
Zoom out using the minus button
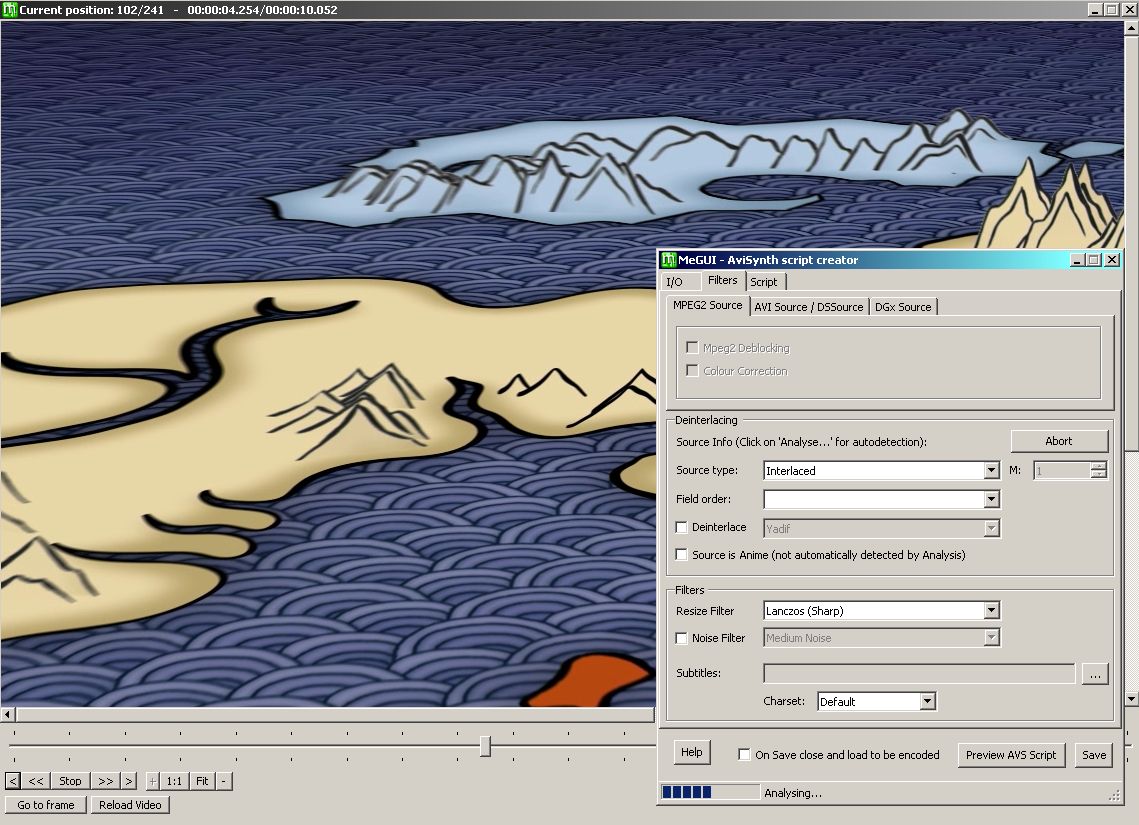pos(223,781)
